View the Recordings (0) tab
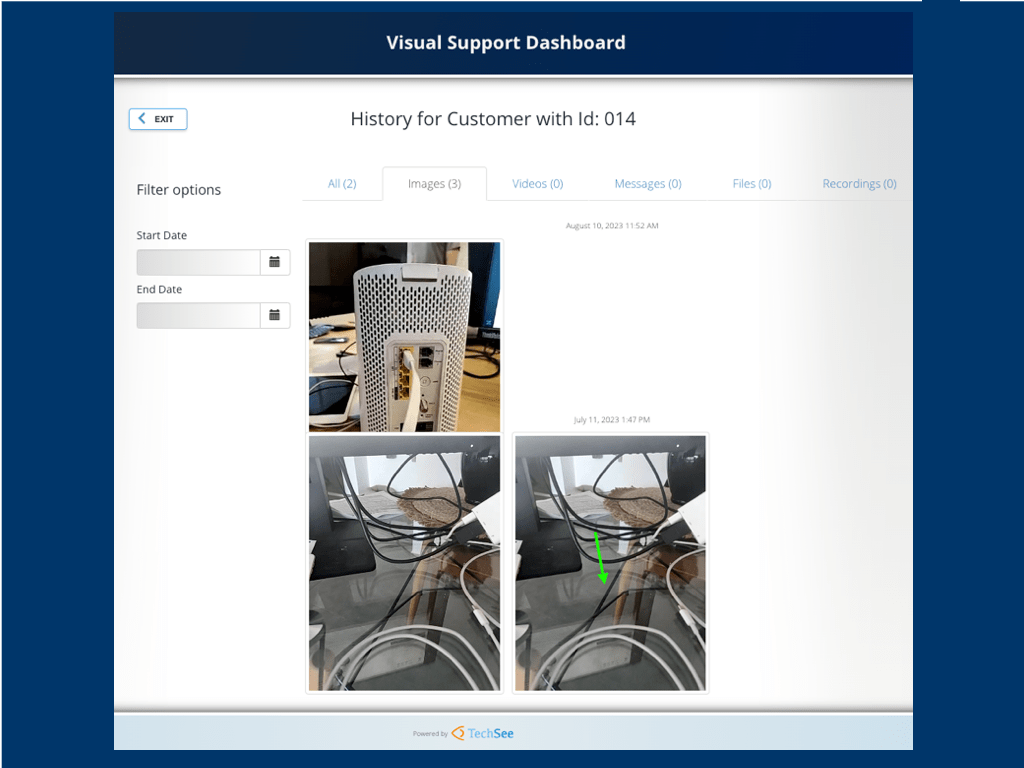Screen dimensions: 1024x768 [859, 184]
